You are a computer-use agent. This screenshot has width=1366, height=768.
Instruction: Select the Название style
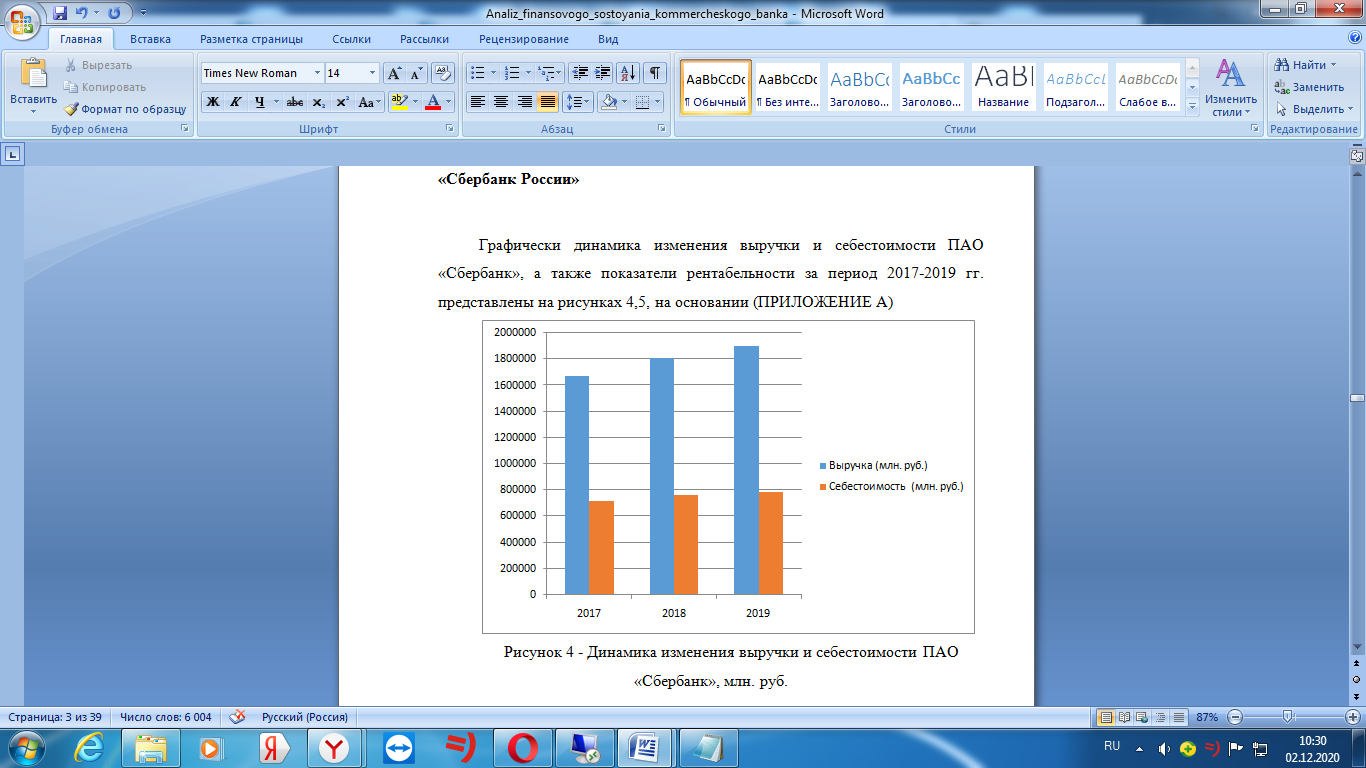[1003, 87]
